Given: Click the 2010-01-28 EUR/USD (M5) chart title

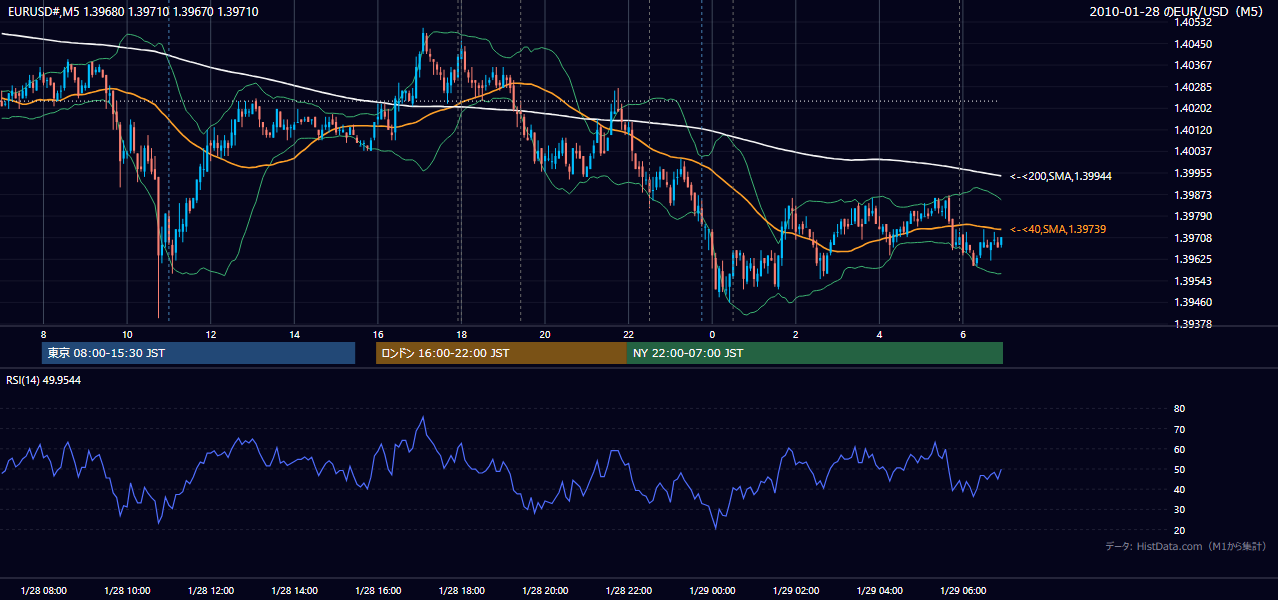Looking at the screenshot, I should pos(1178,11).
